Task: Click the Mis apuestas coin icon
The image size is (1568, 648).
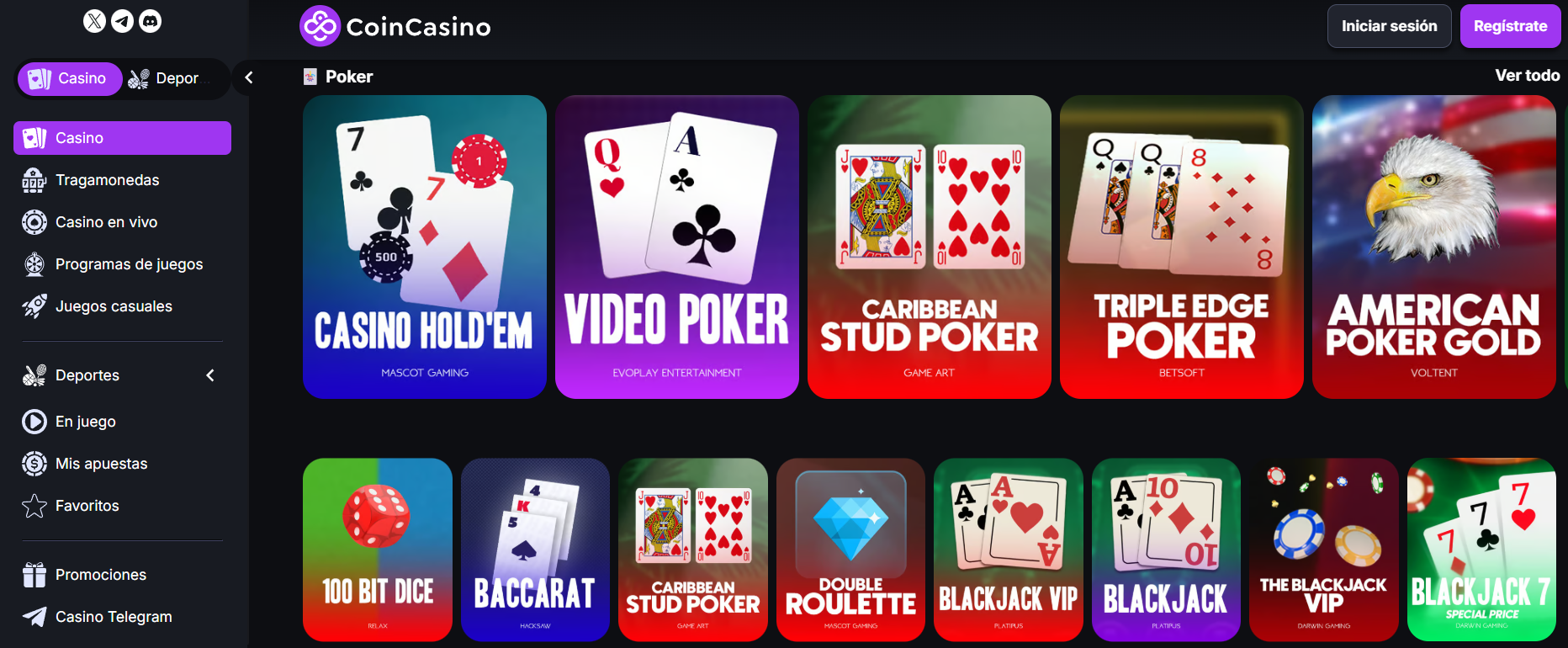Action: (34, 464)
